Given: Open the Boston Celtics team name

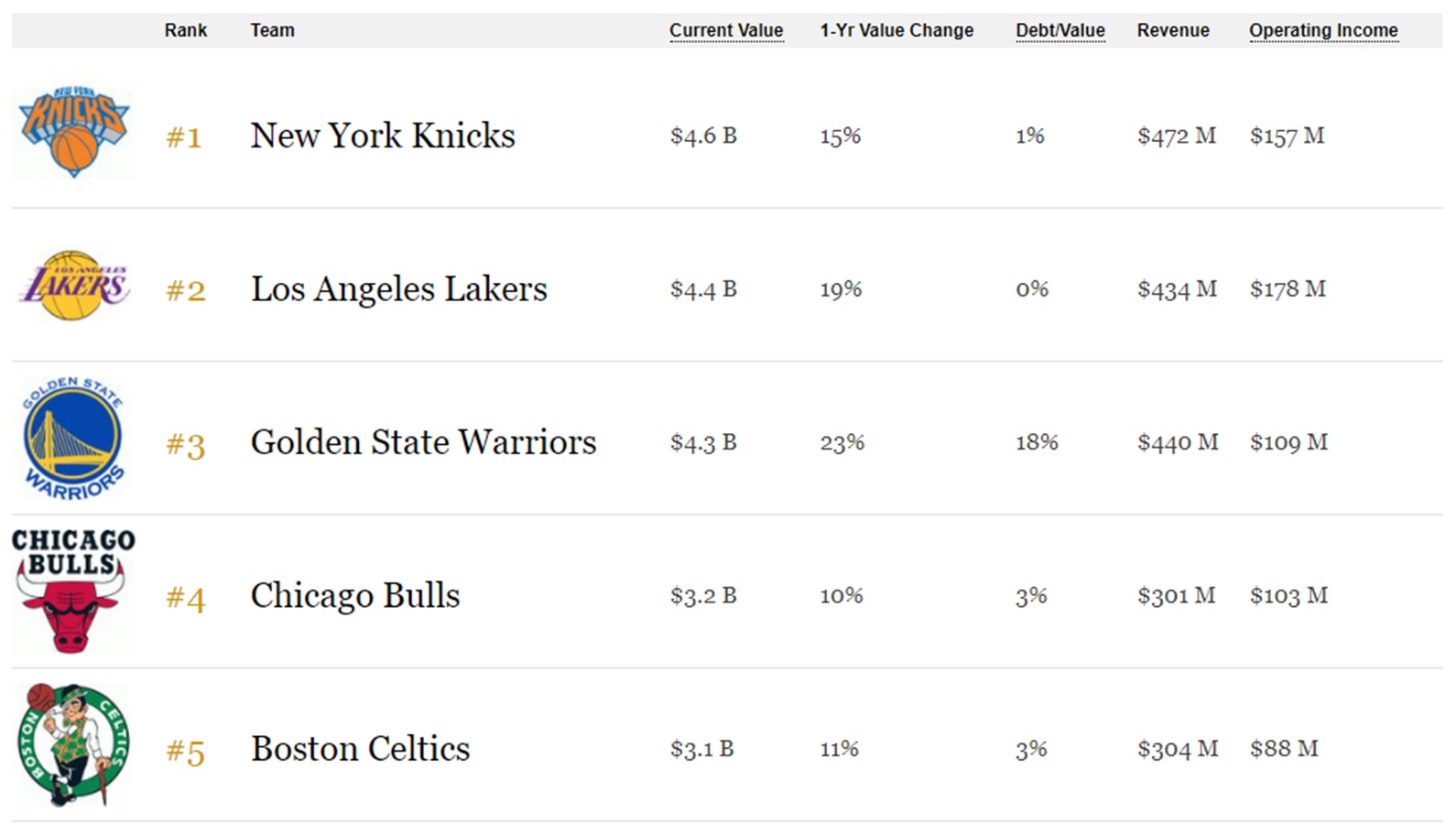Looking at the screenshot, I should [x=360, y=749].
